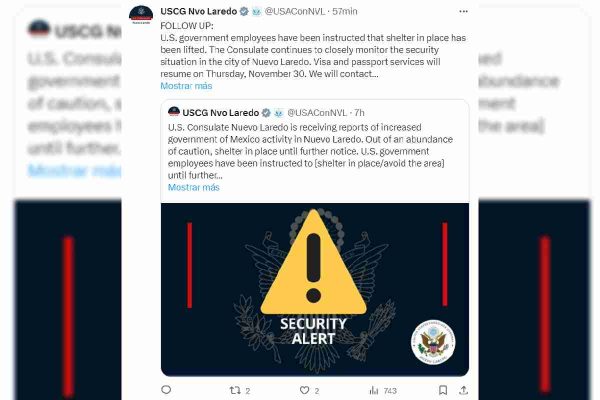Click verified badge beside top USCG Nvo Laredo
This screenshot has width=600, height=400.
[x=244, y=11]
